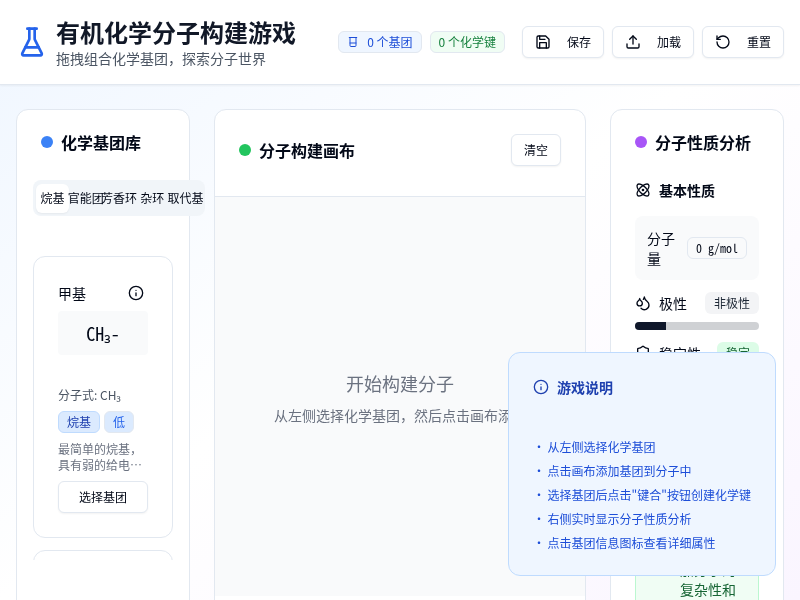Click the load upload icon
The width and height of the screenshot is (800, 600).
click(633, 42)
